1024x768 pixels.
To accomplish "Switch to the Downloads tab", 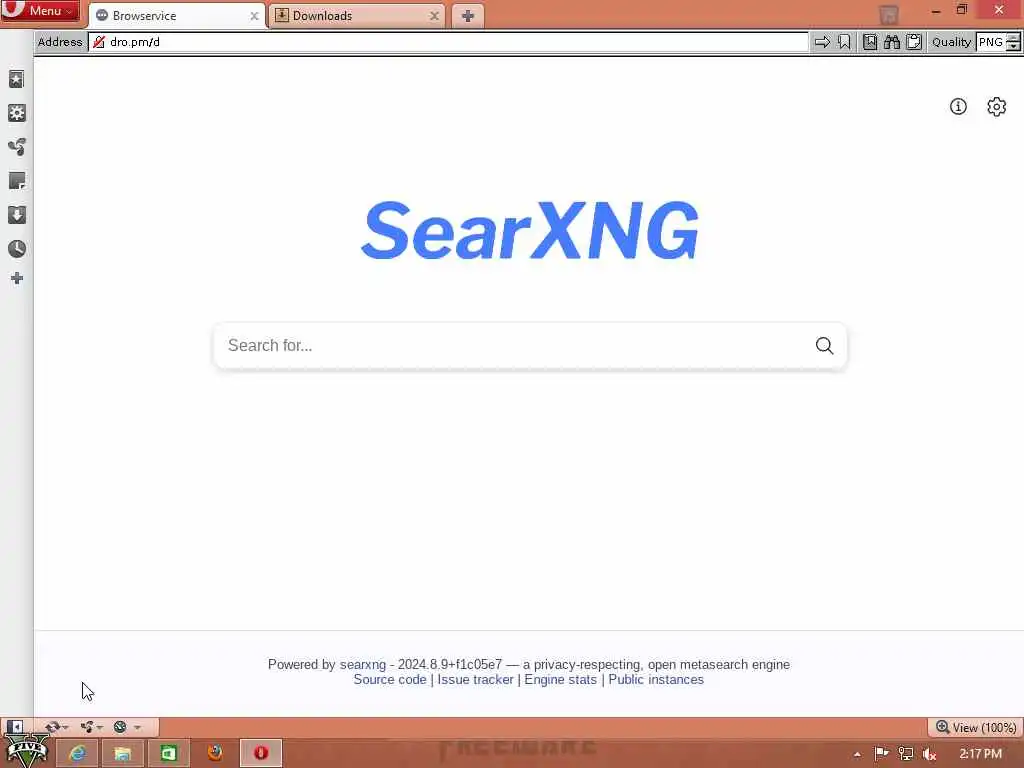I will (x=357, y=16).
